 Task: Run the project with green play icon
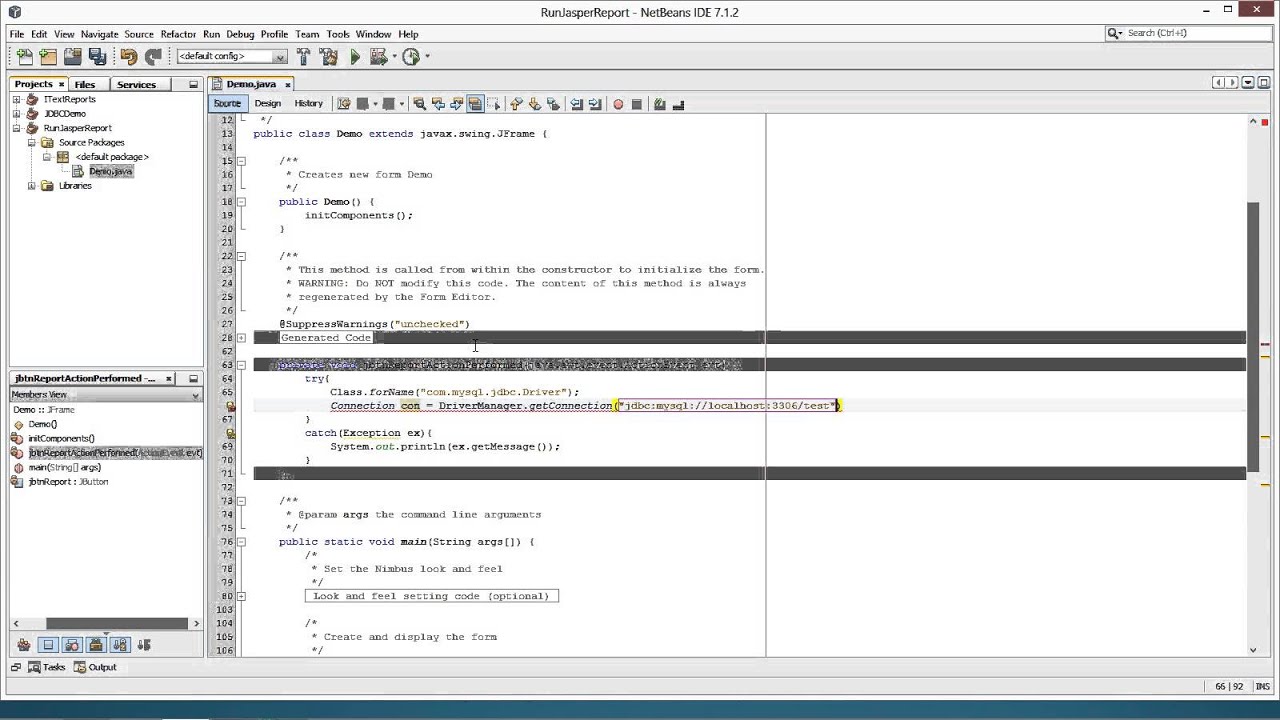354,57
